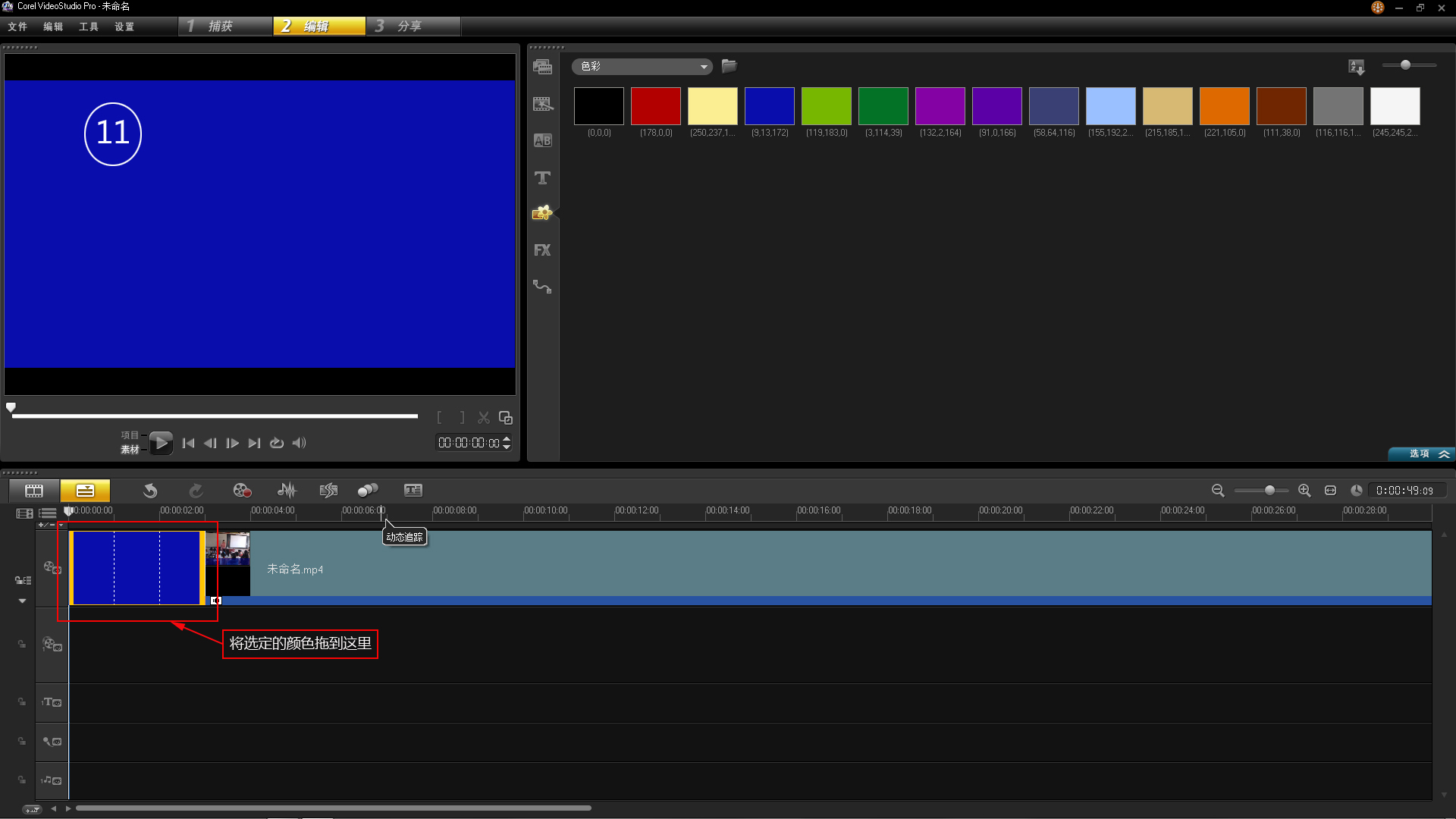Click the Sound Mixer waveform icon
Viewport: 1456px width, 819px height.
point(287,491)
